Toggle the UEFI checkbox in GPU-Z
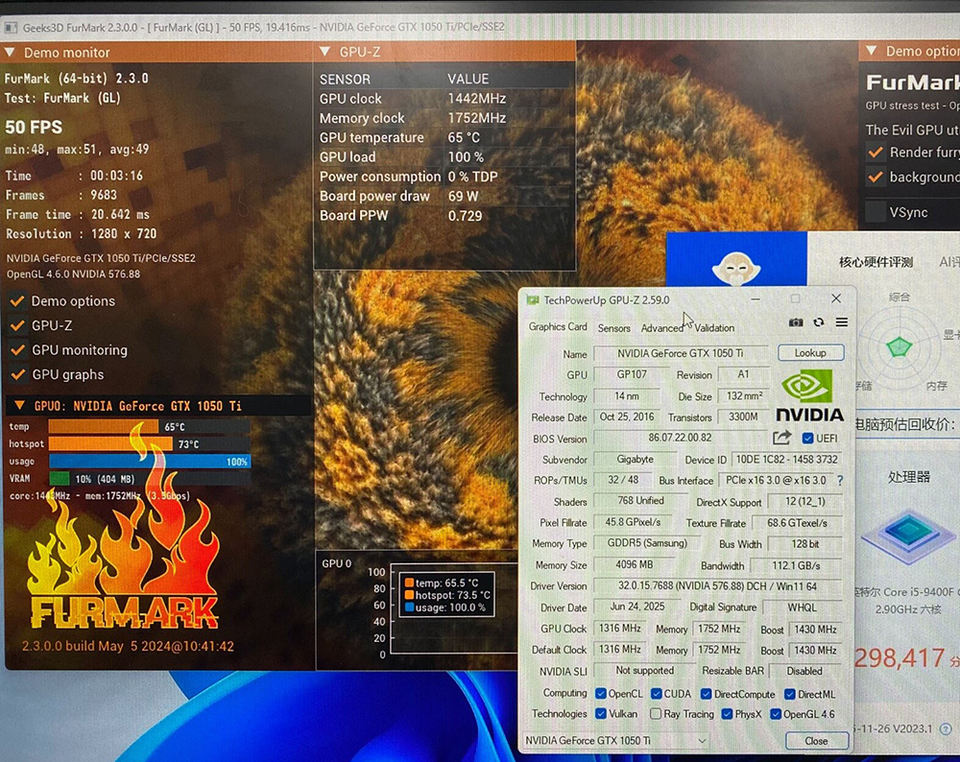The height and width of the screenshot is (762, 960). pyautogui.click(x=808, y=438)
